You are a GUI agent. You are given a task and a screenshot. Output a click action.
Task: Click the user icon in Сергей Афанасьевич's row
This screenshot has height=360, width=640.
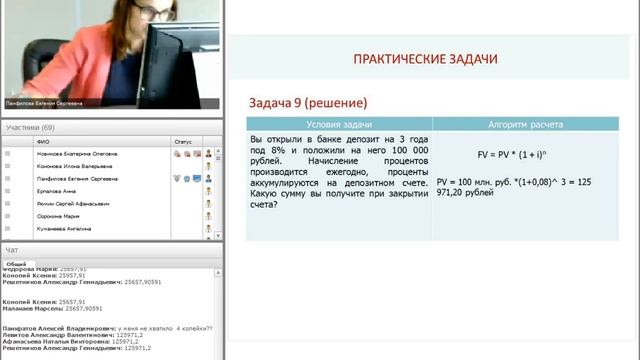[209, 204]
